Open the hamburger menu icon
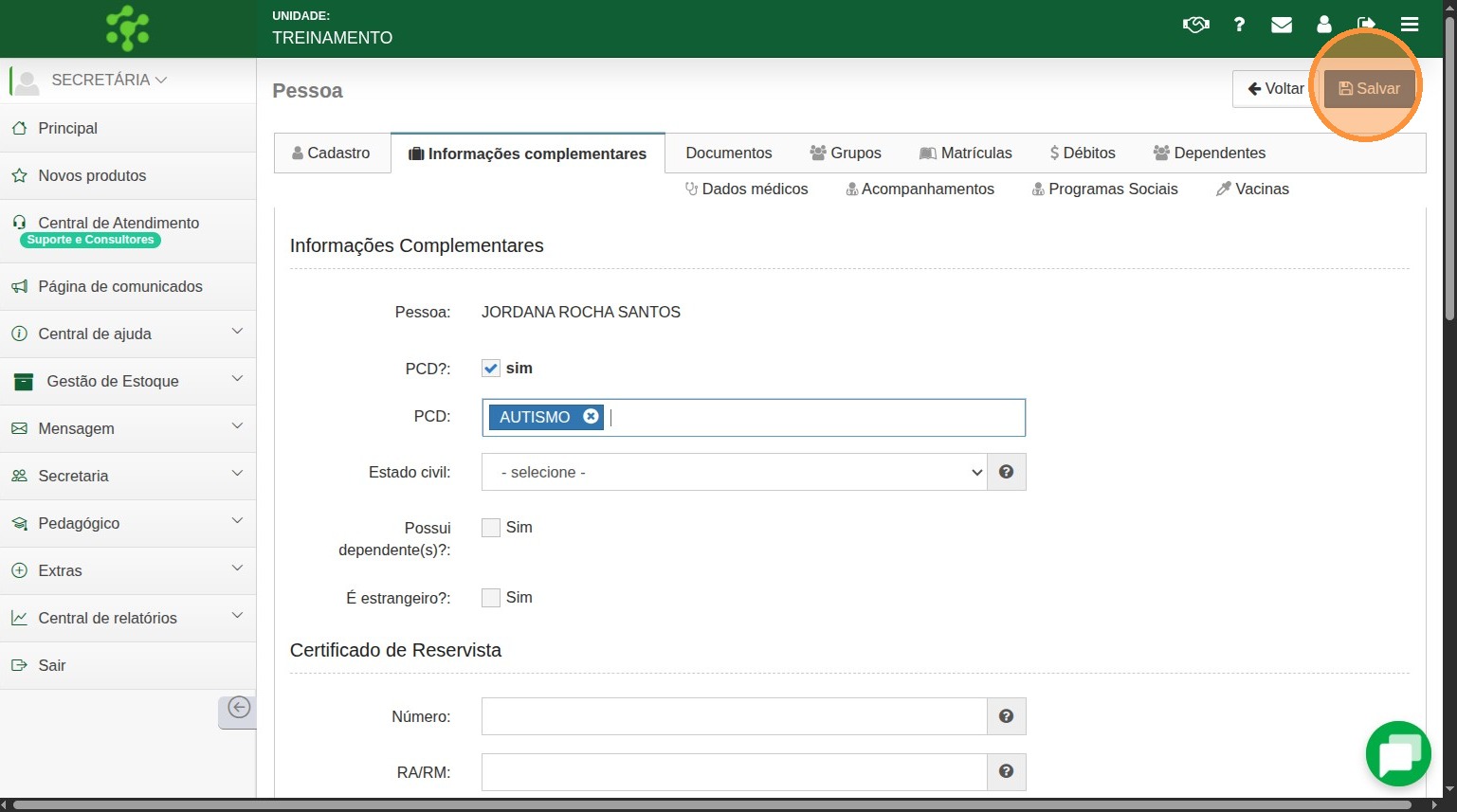The width and height of the screenshot is (1457, 812). point(1410,25)
